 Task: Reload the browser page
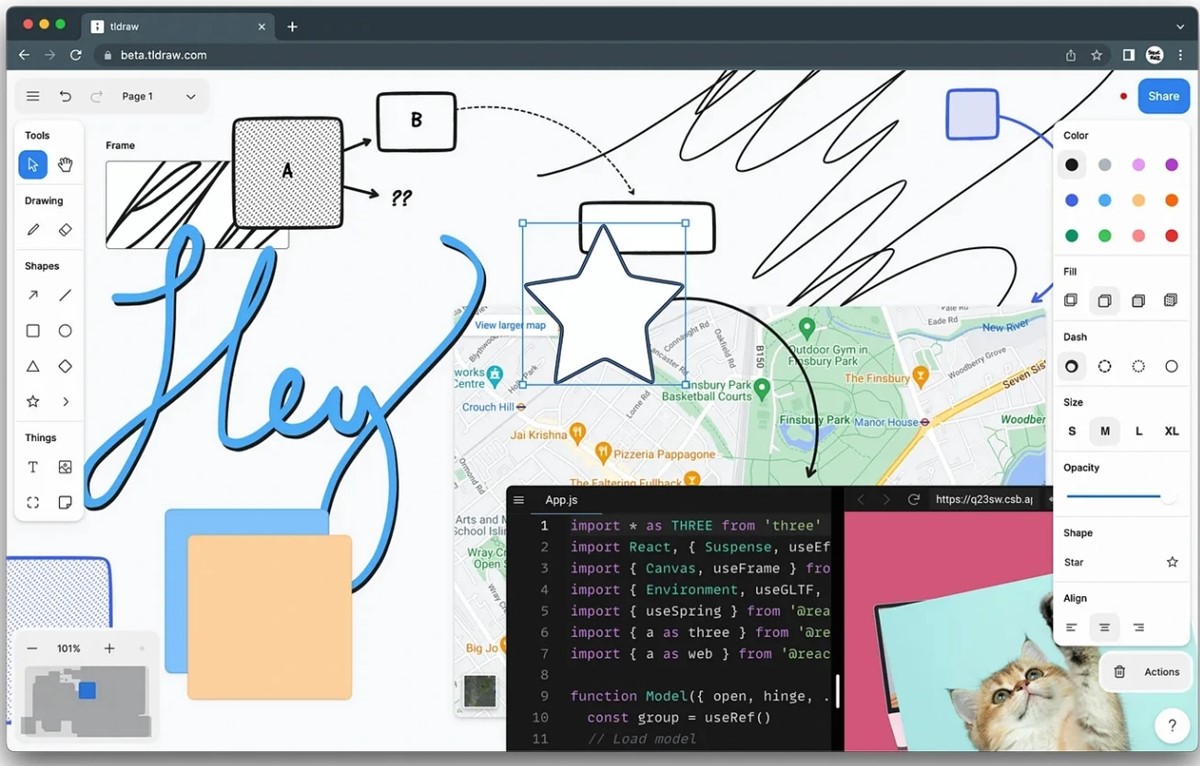76,55
